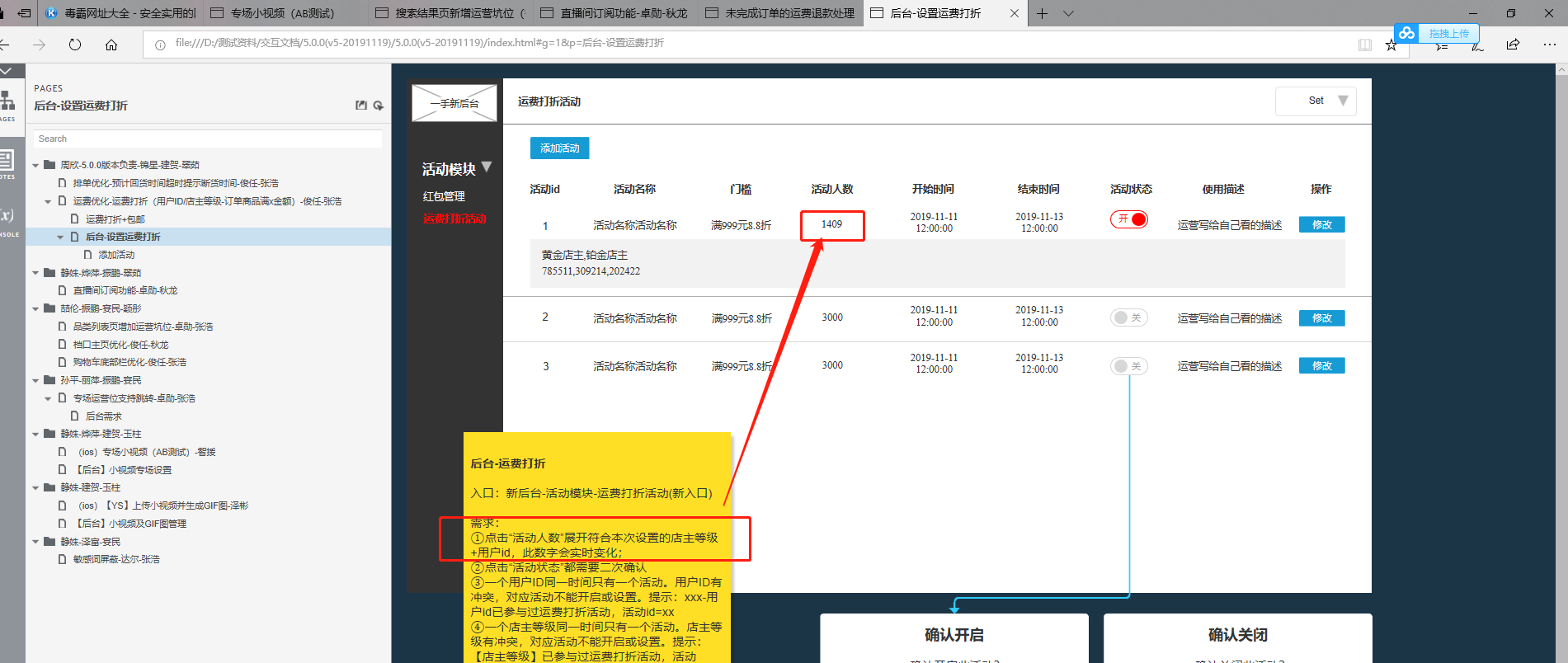
Task: Add page to favorites star
Action: tap(1391, 45)
